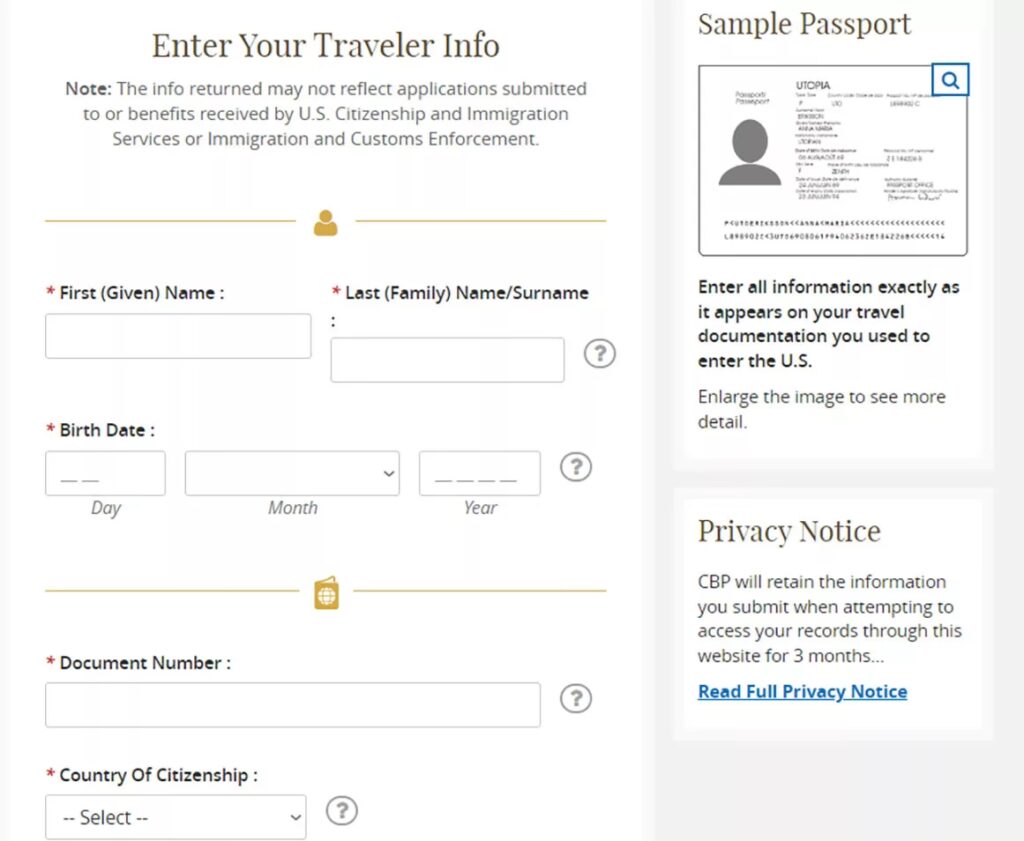Click the Enter Your Traveler Info heading
This screenshot has width=1024, height=841.
coord(325,45)
